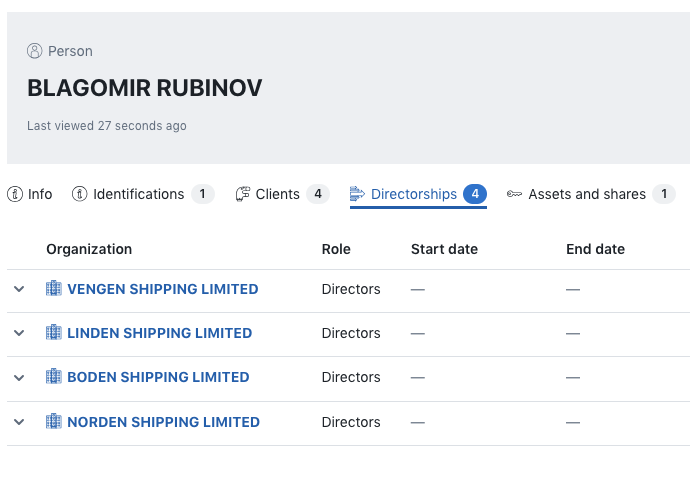The image size is (690, 493).
Task: Open the NORDEN SHIPPING LIMITED link
Action: [163, 422]
